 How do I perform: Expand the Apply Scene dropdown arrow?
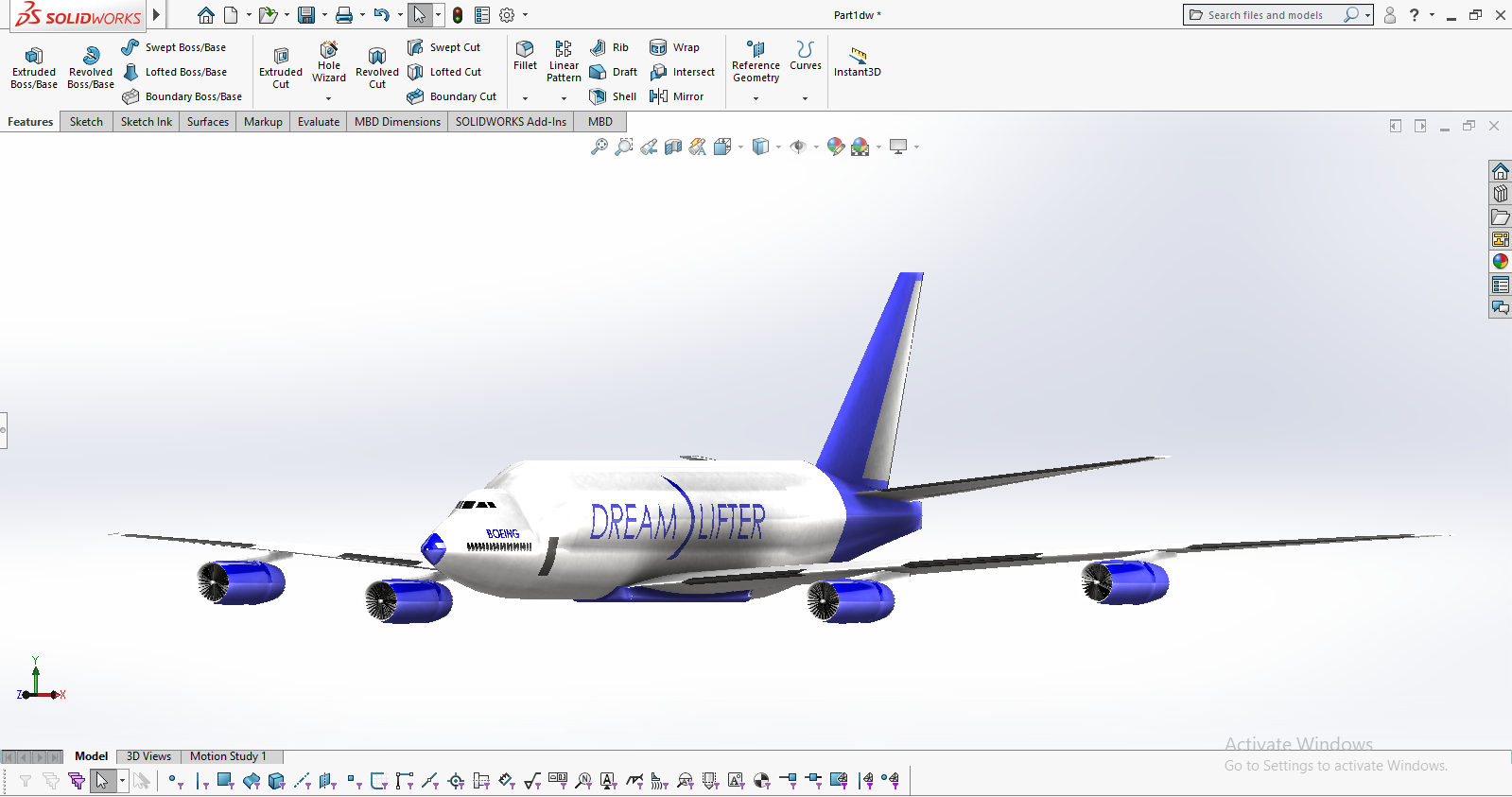click(x=878, y=147)
